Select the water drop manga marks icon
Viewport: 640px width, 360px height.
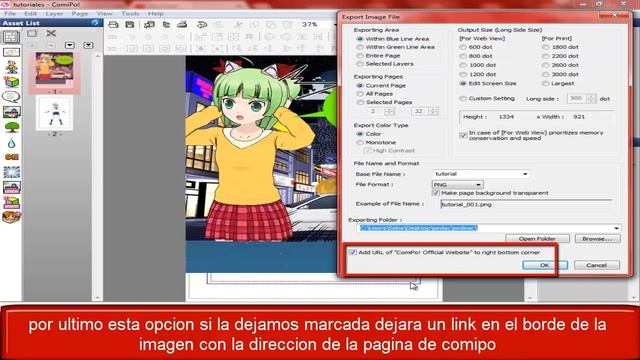pyautogui.click(x=11, y=143)
